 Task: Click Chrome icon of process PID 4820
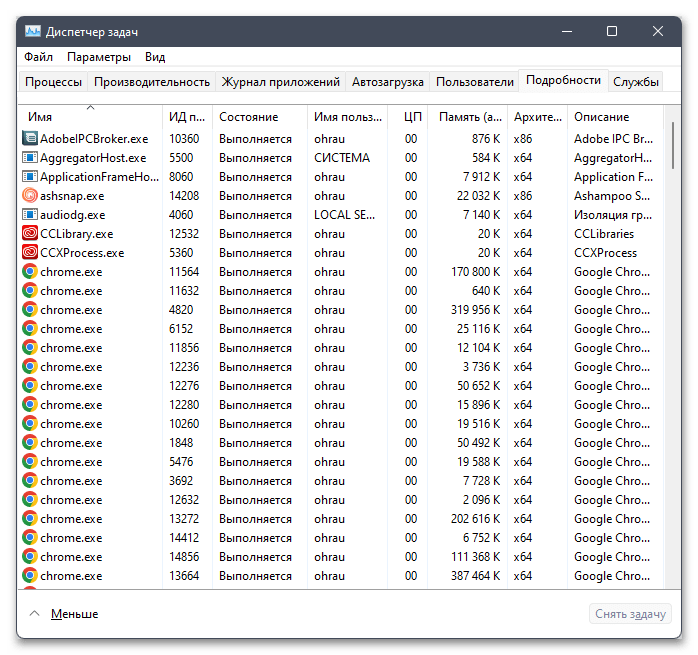coord(30,309)
